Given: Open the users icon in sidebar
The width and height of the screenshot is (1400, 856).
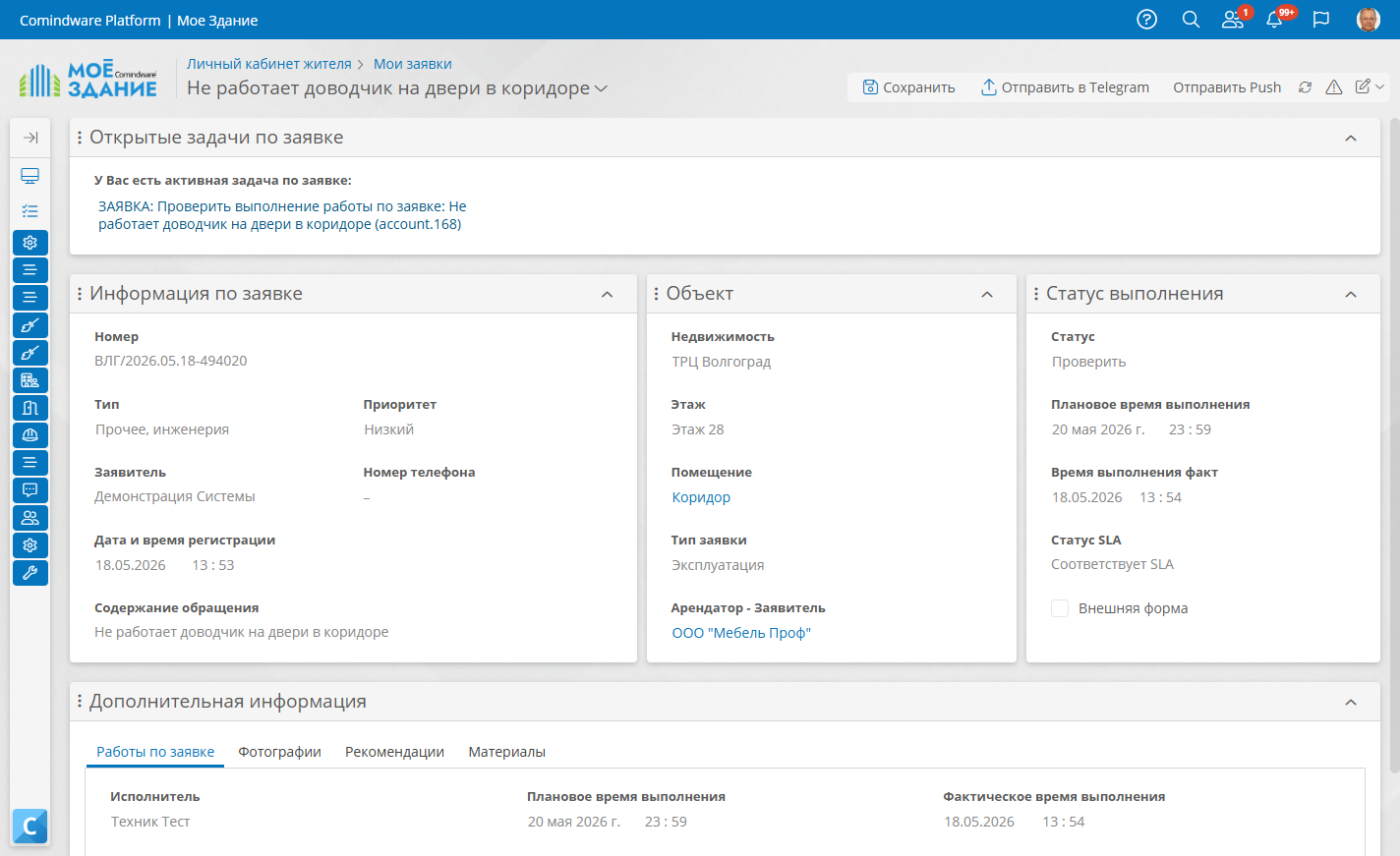Looking at the screenshot, I should click(30, 518).
